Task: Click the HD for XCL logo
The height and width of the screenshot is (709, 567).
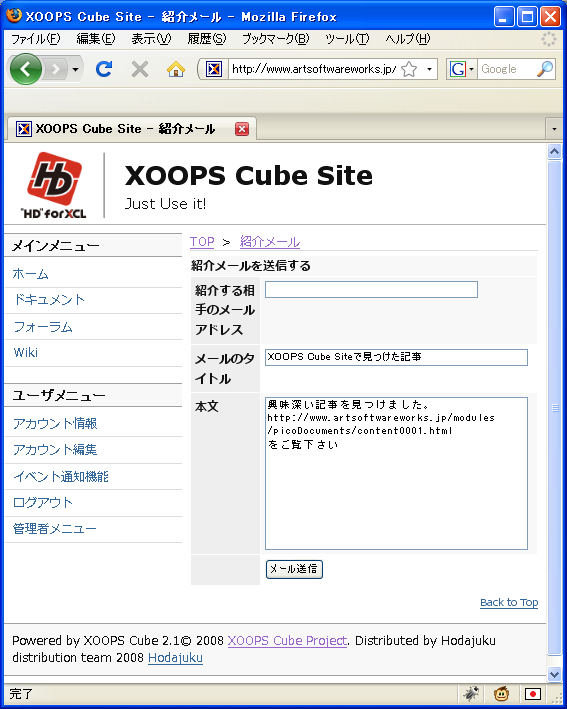Action: point(54,185)
